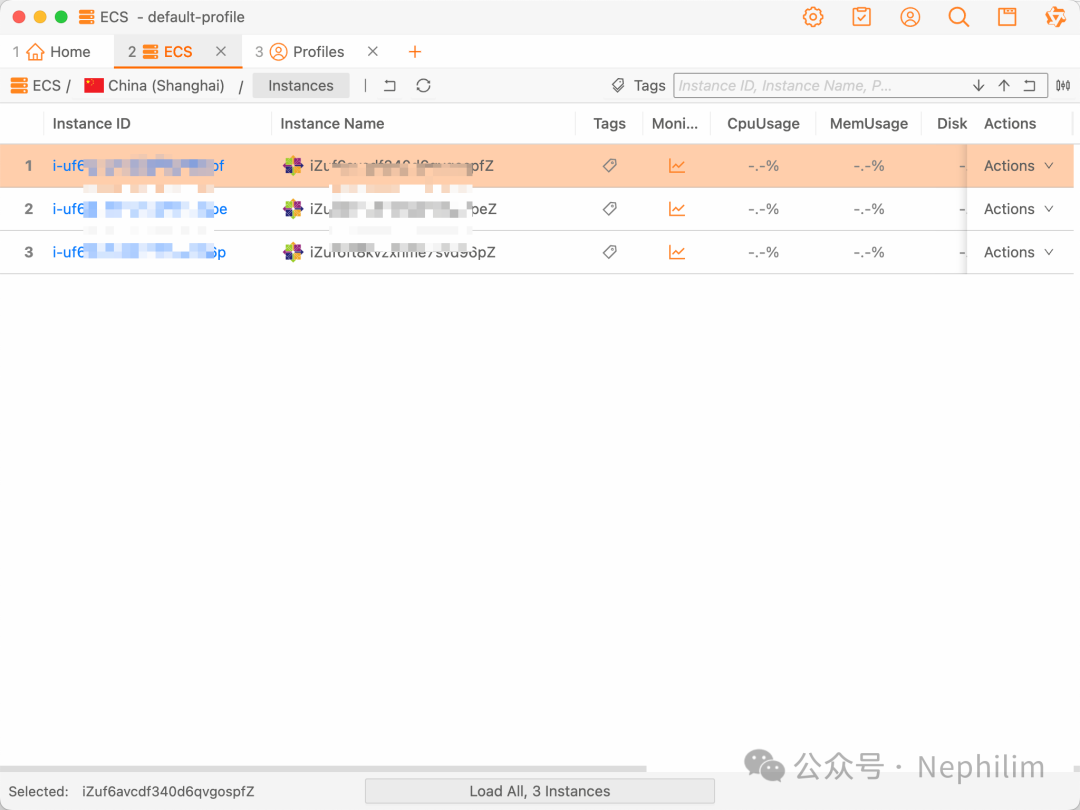Click the Tags column header
This screenshot has height=810, width=1080.
[x=610, y=123]
